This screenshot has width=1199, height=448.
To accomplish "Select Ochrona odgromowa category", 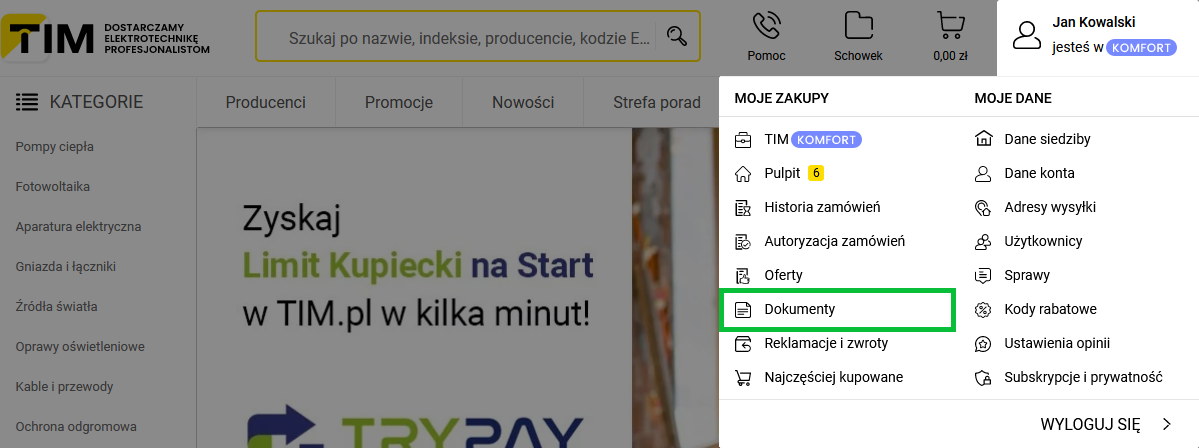I will (x=76, y=426).
